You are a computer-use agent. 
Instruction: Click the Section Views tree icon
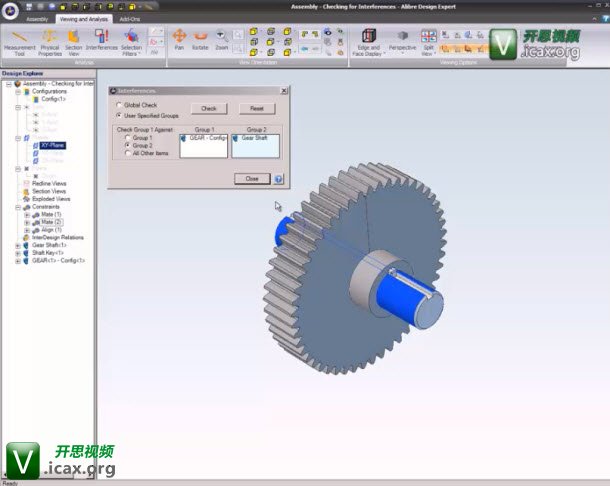pos(26,191)
